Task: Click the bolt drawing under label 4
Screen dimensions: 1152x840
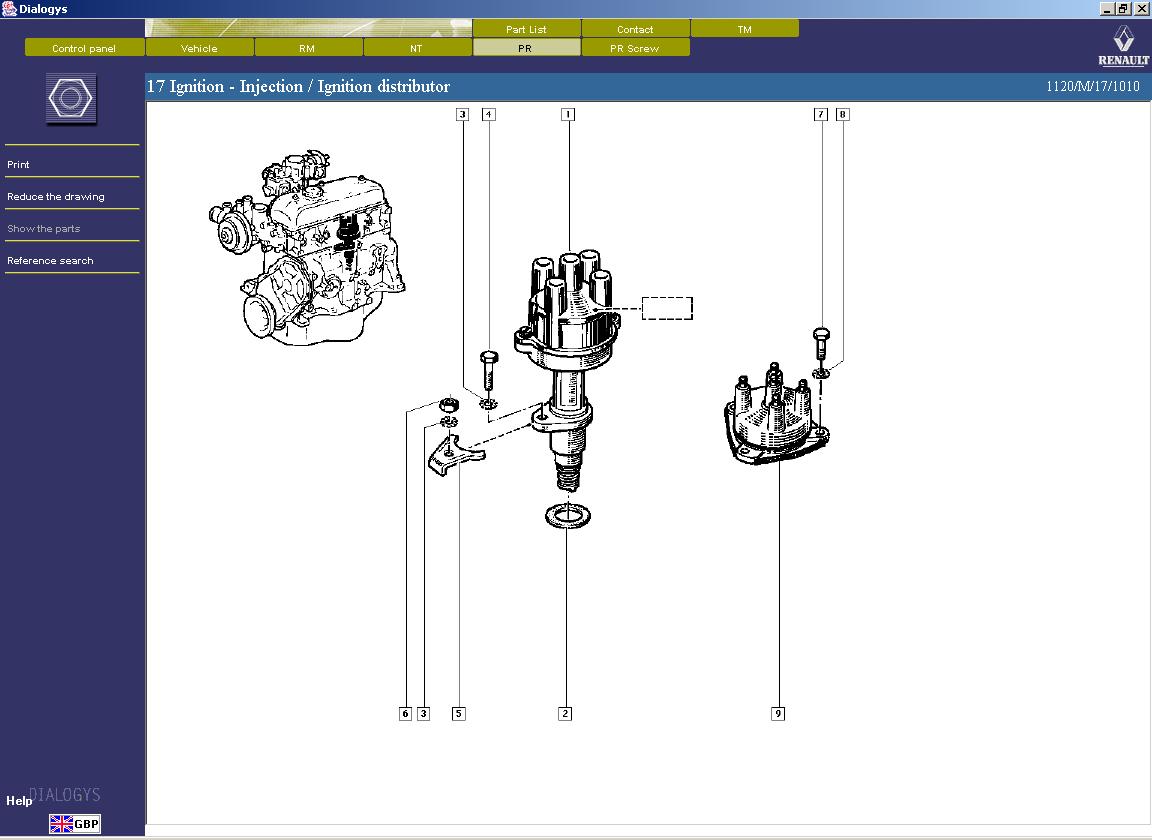Action: point(489,370)
